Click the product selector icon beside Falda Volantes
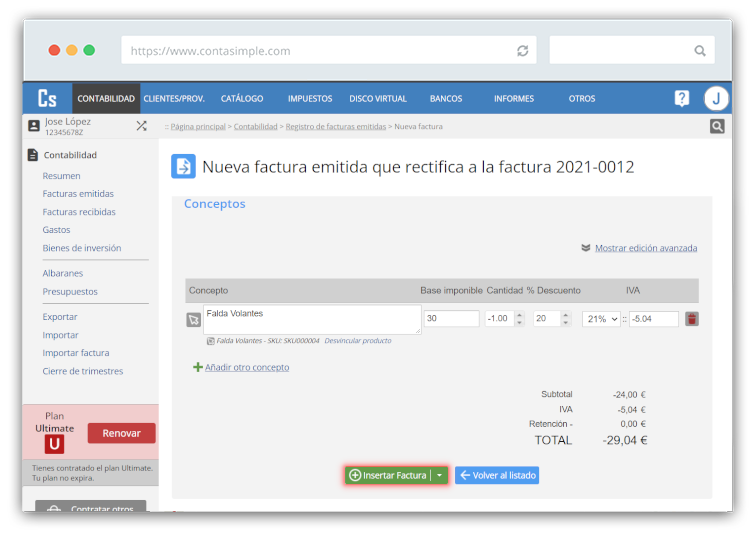750x535 pixels. pyautogui.click(x=193, y=319)
